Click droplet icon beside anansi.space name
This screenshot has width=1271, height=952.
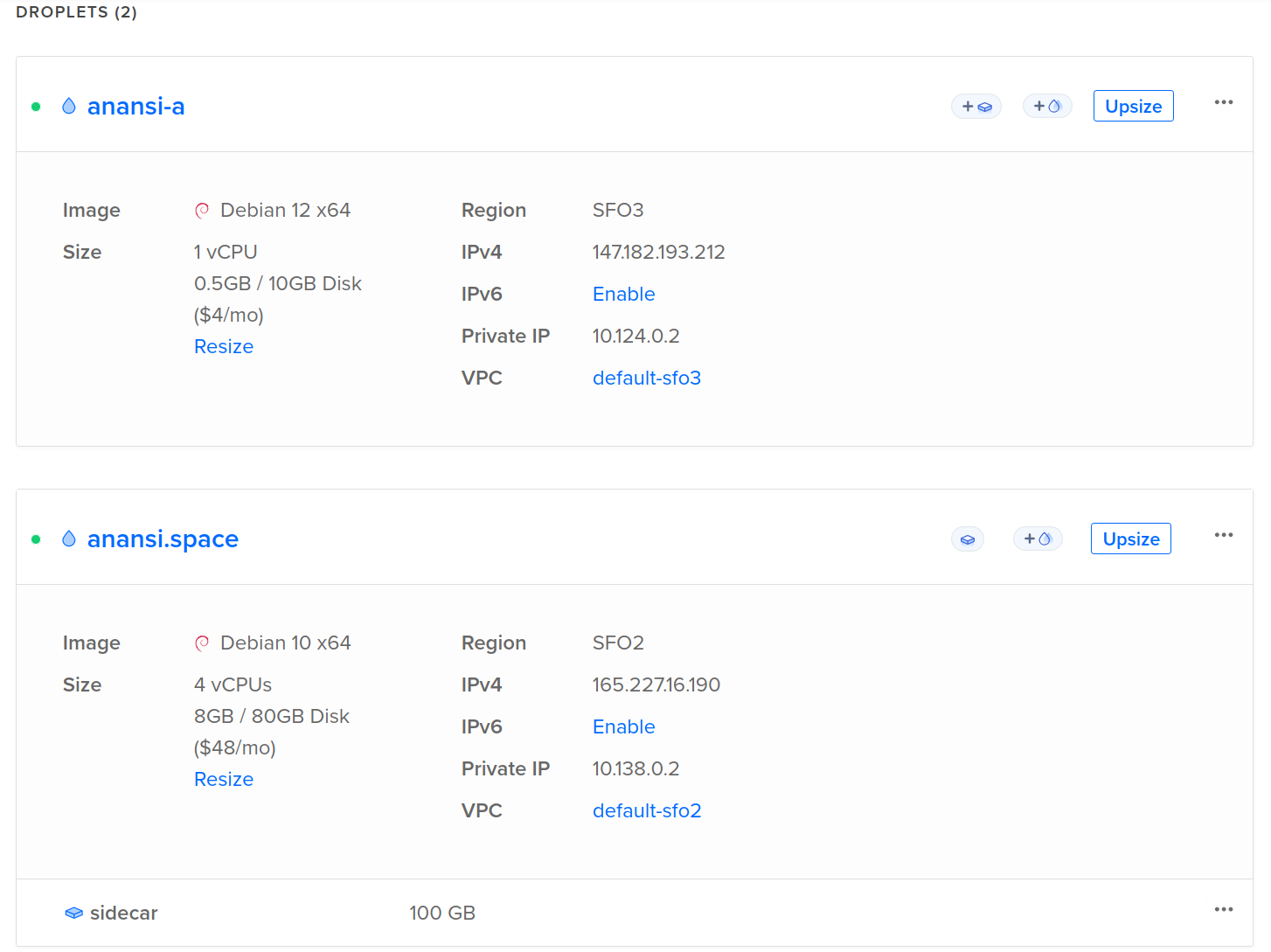pos(69,539)
